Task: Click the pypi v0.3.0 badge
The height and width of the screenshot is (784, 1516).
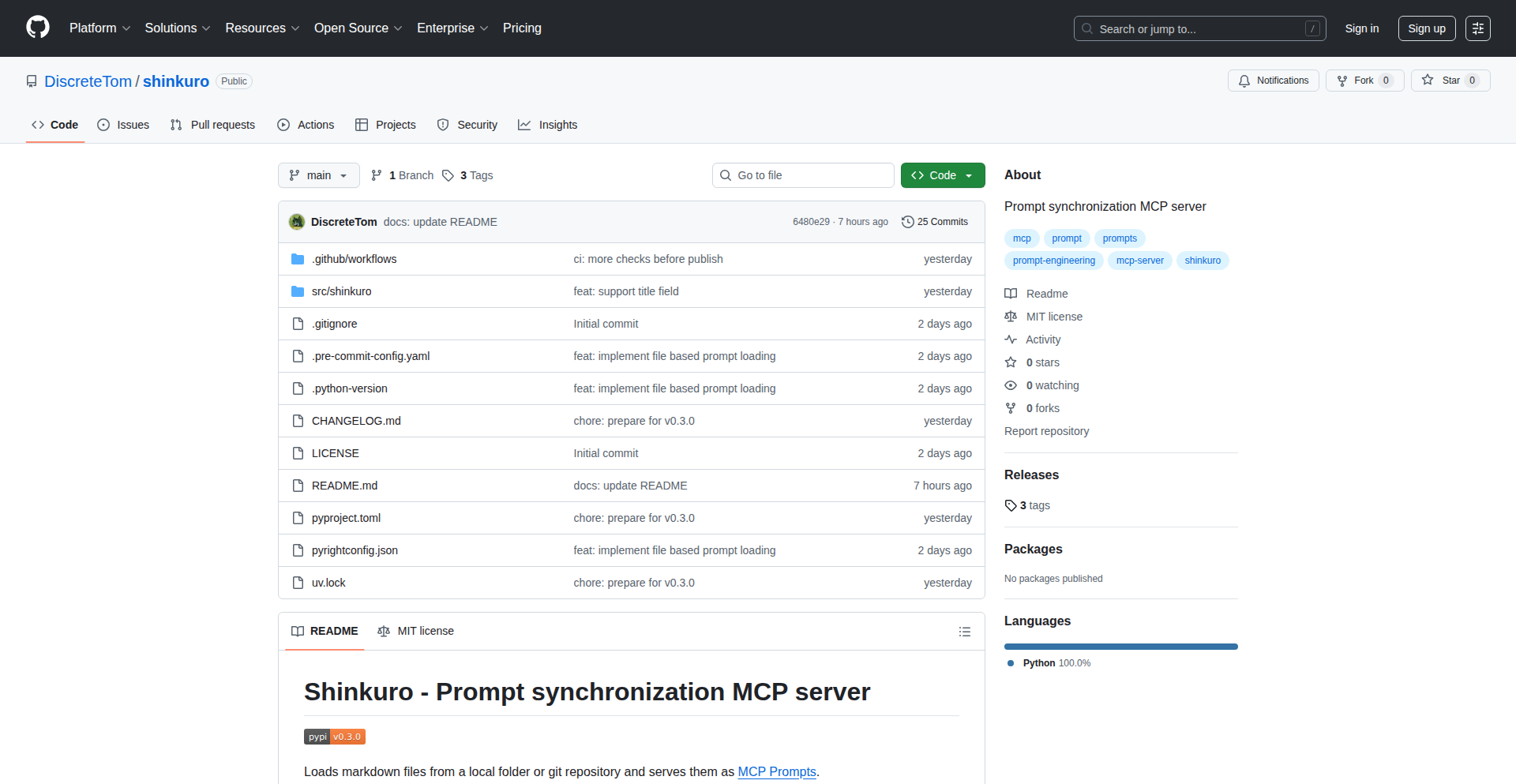Action: pos(334,737)
